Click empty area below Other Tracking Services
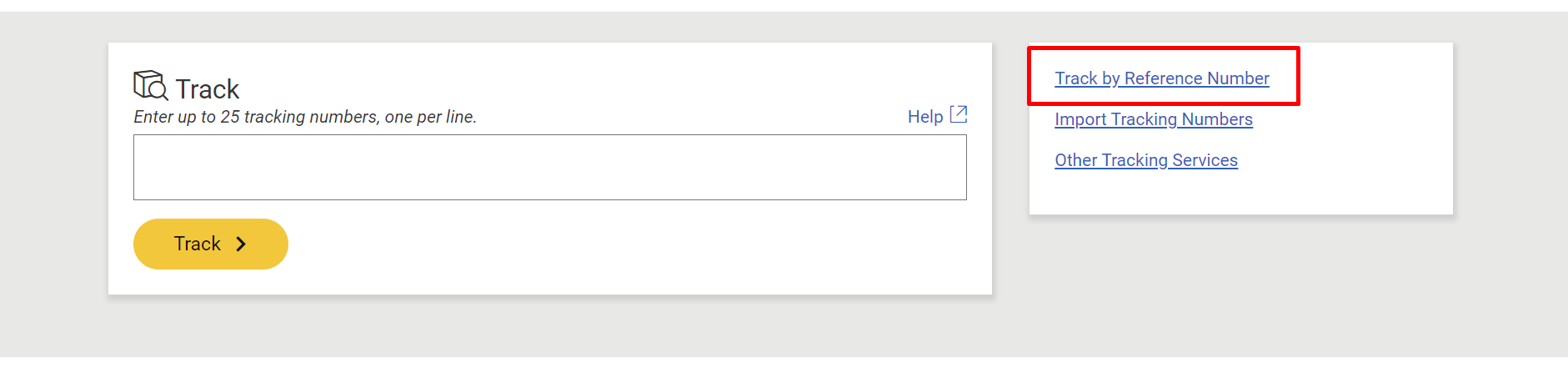This screenshot has height=373, width=1568. pyautogui.click(x=1240, y=193)
